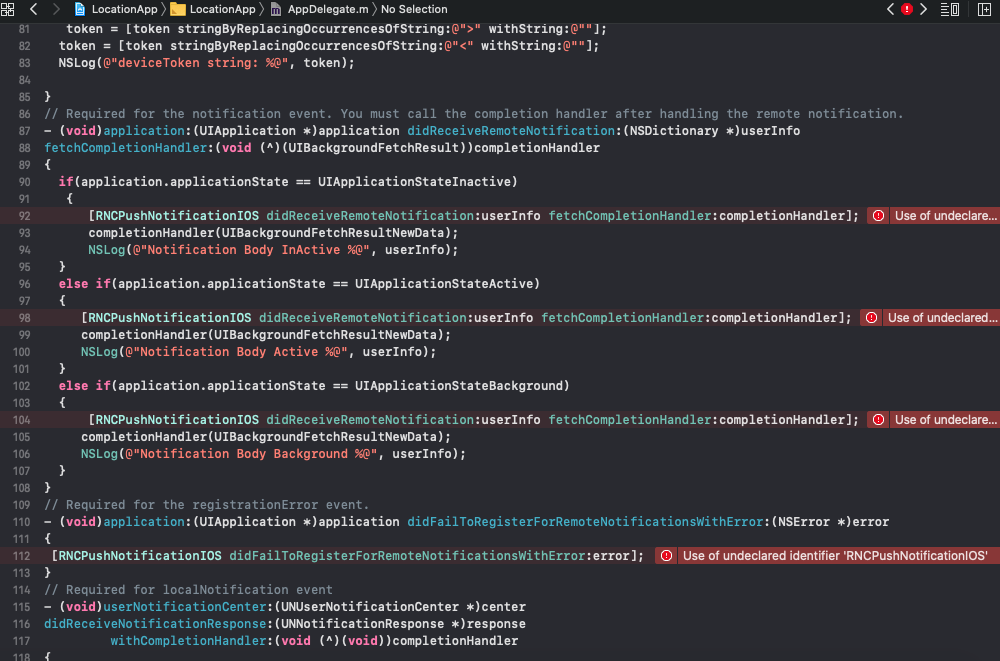Click error icon on line 104

pyautogui.click(x=878, y=420)
